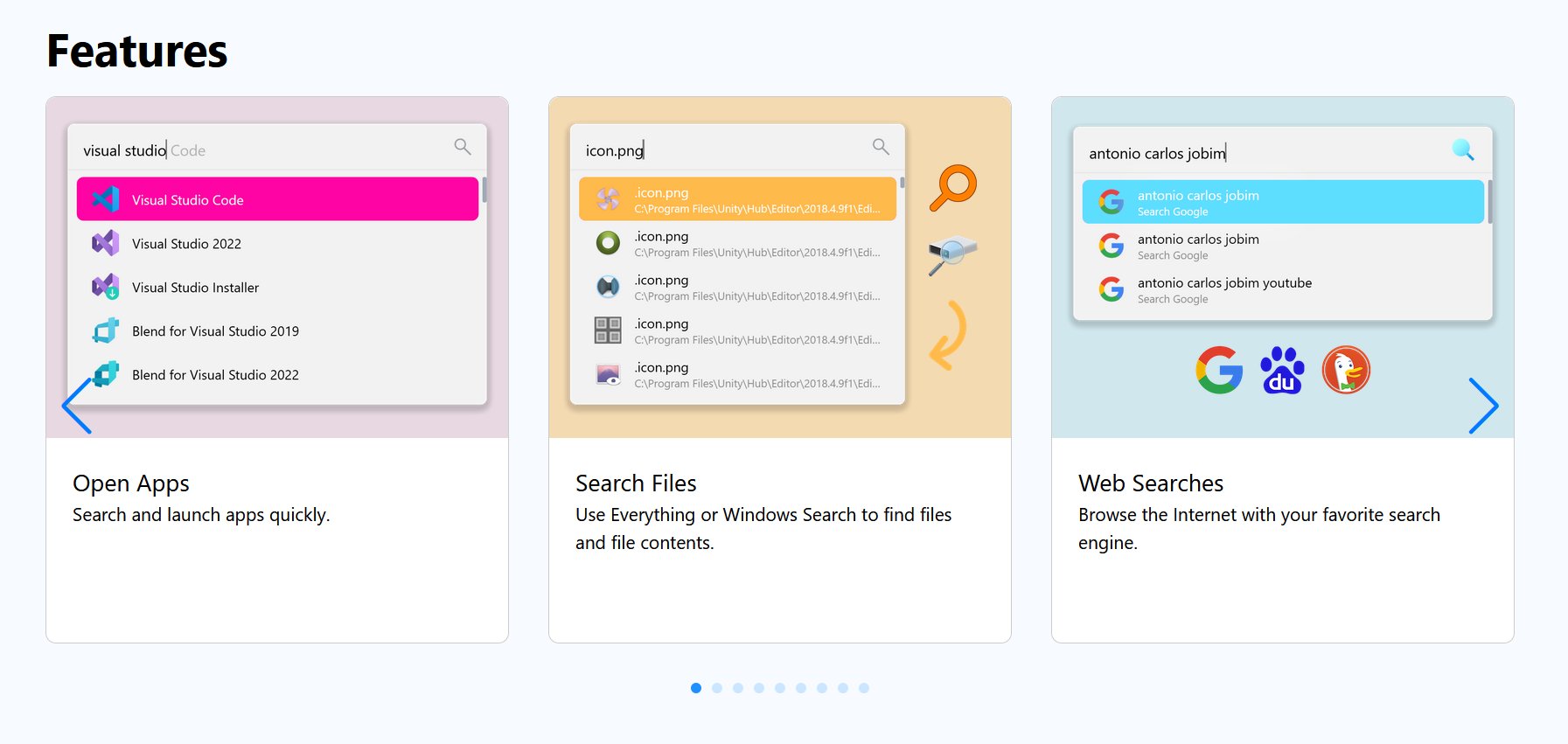
Task: Click file icon in highlighted .icon.png row
Action: [608, 199]
